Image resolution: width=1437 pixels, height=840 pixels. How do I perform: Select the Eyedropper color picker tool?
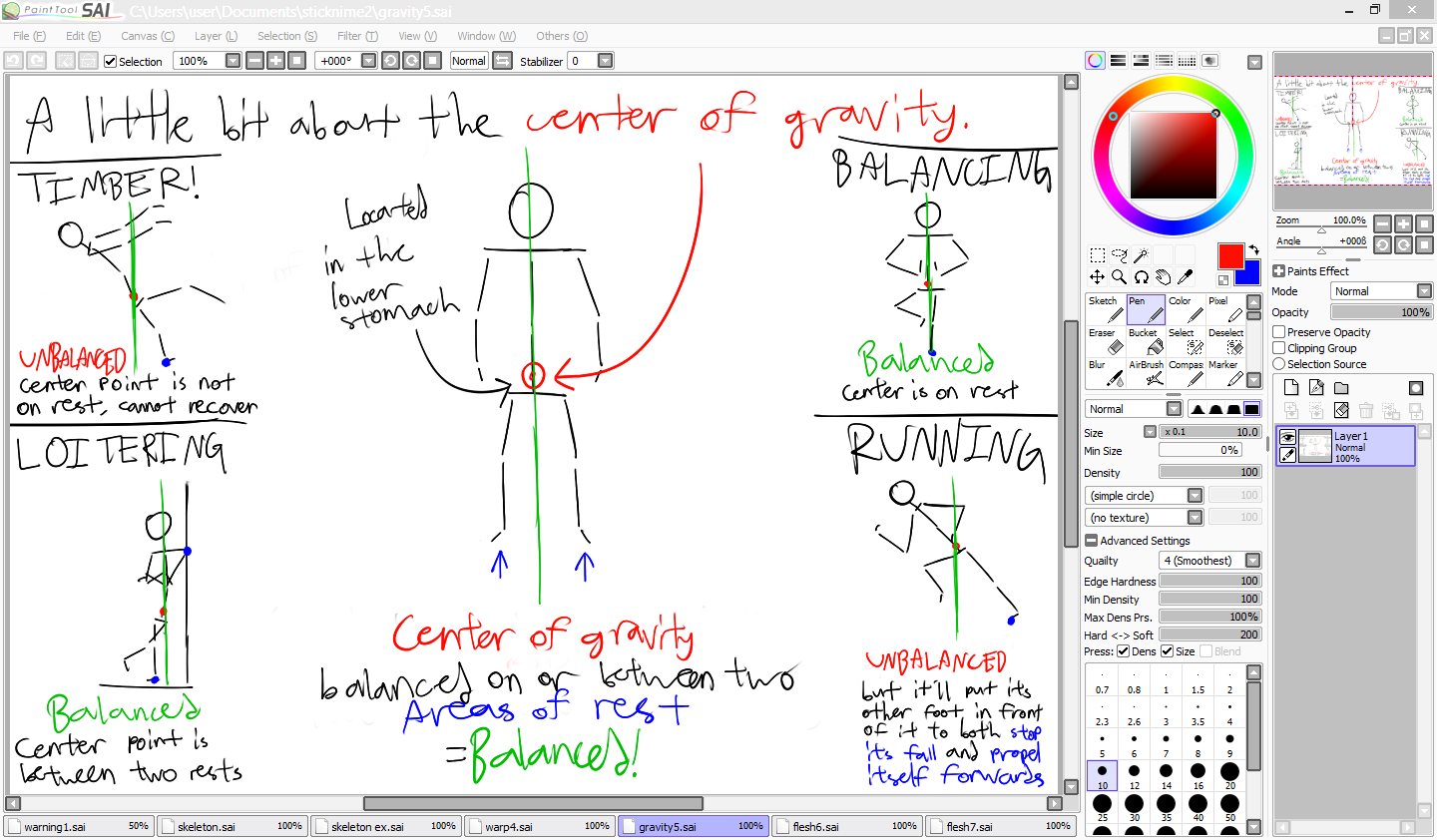[1185, 277]
